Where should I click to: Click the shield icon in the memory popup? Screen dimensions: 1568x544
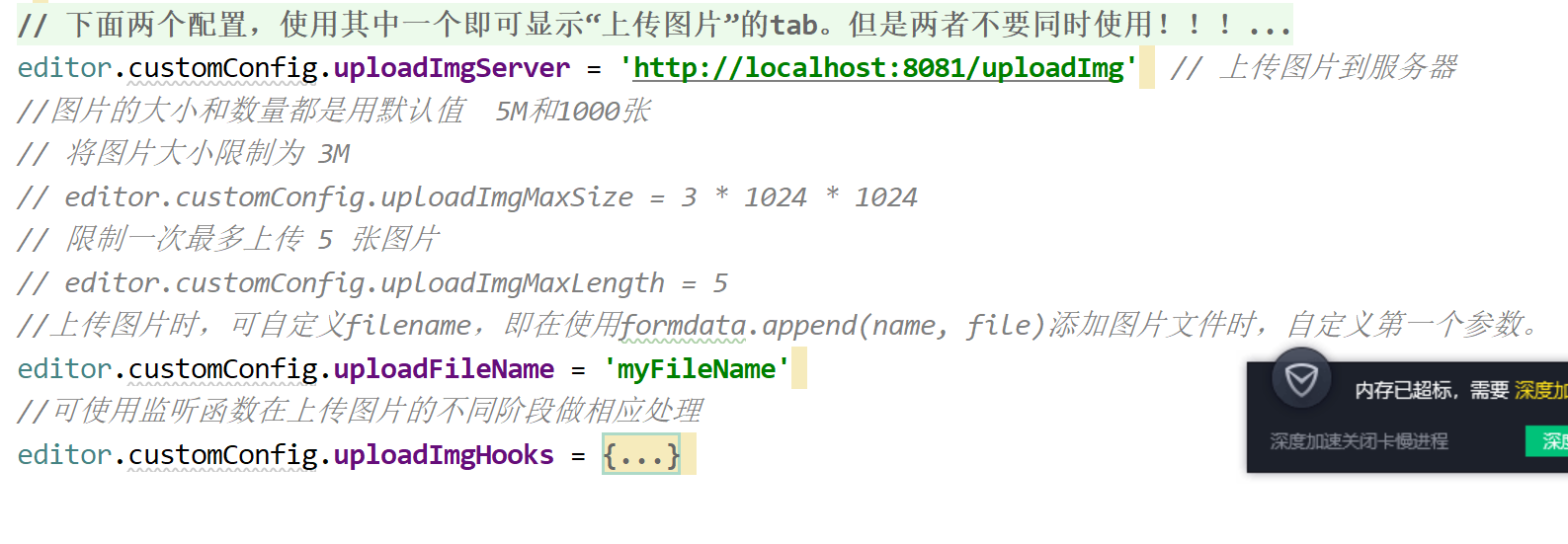1301,379
